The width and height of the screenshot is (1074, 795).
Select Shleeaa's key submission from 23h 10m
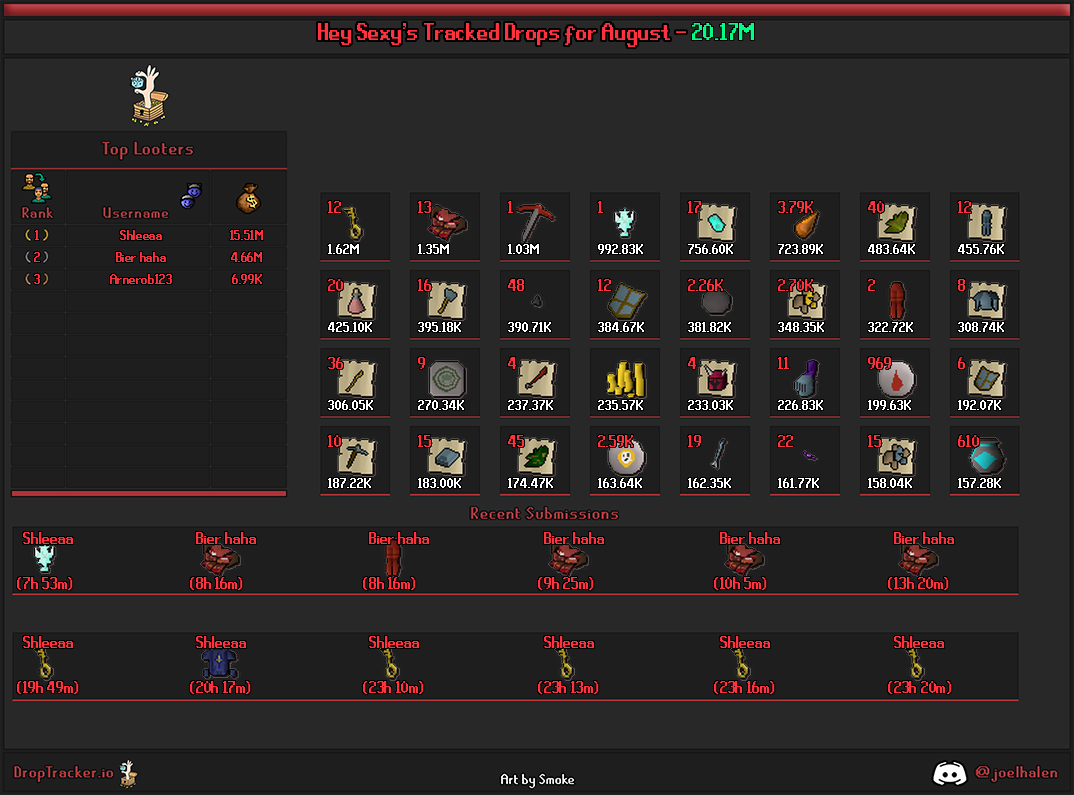[393, 665]
